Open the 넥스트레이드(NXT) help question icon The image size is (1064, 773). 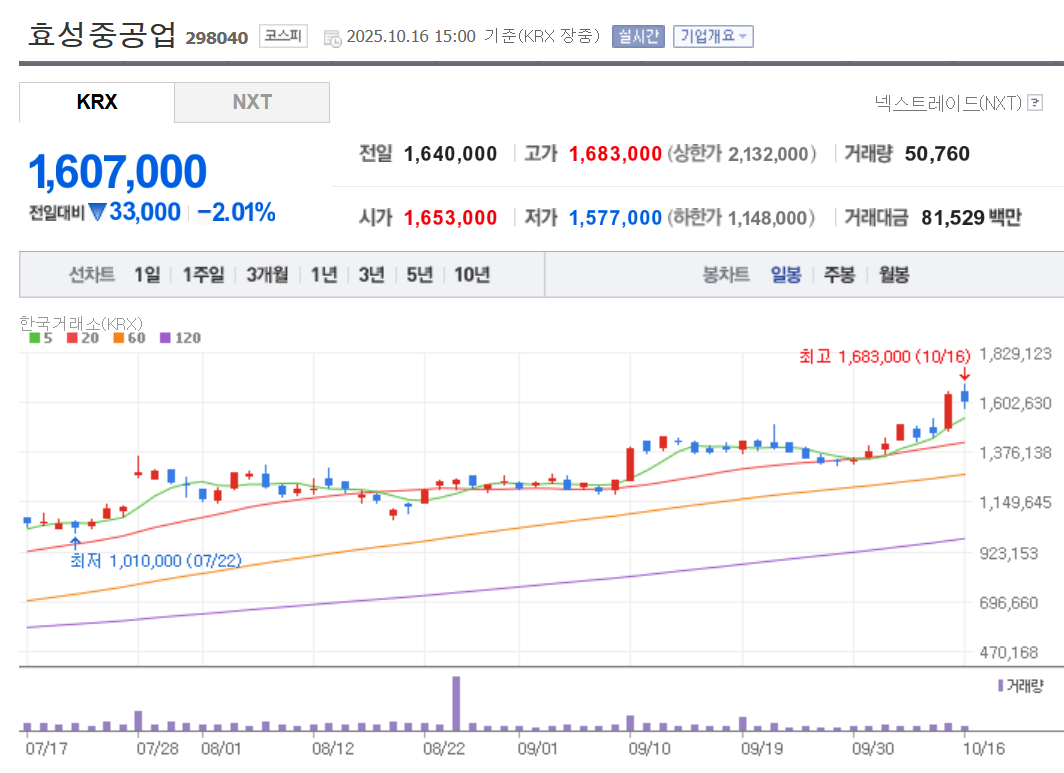[1035, 102]
